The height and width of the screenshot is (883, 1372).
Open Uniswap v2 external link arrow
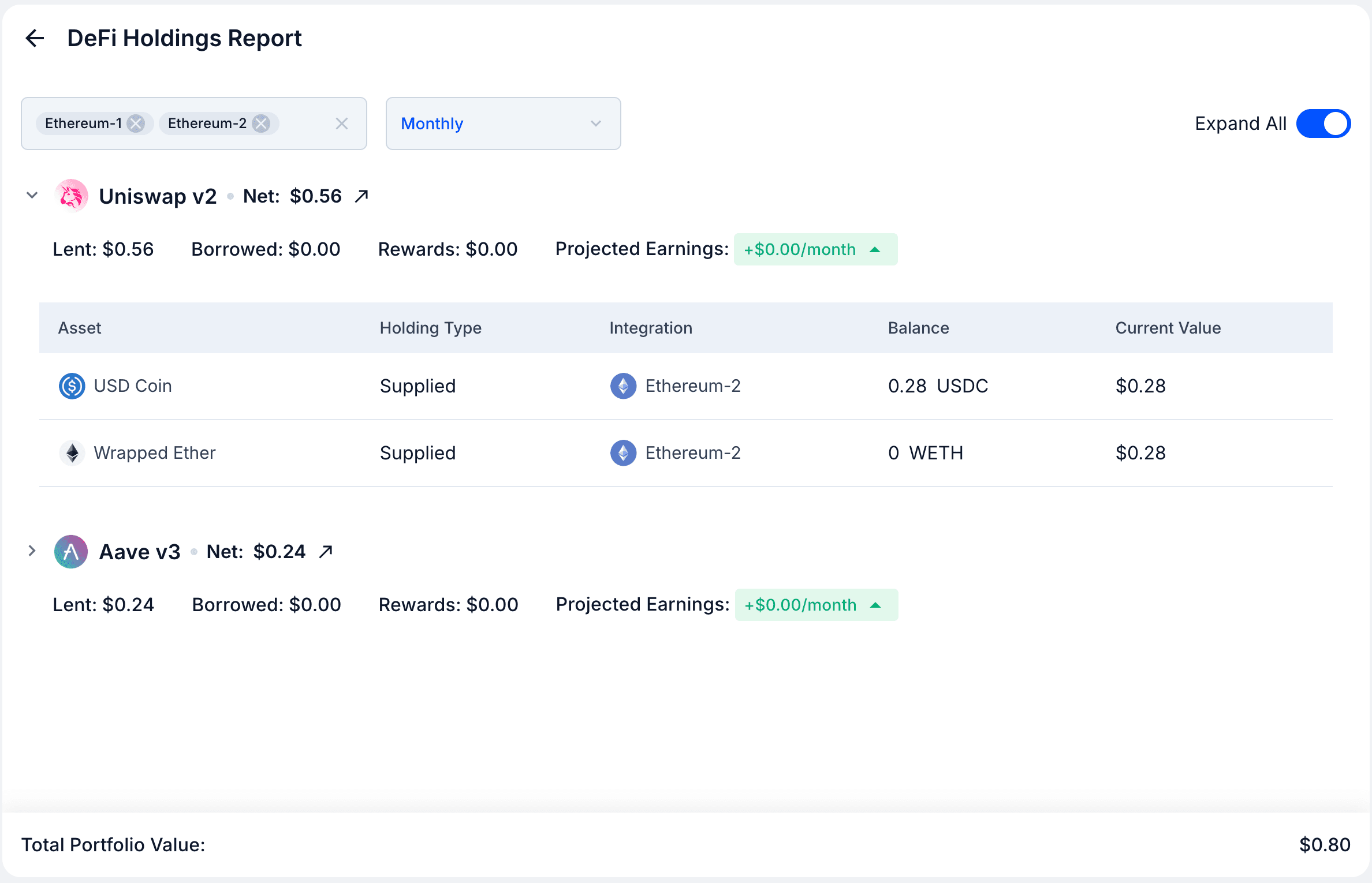[x=361, y=196]
